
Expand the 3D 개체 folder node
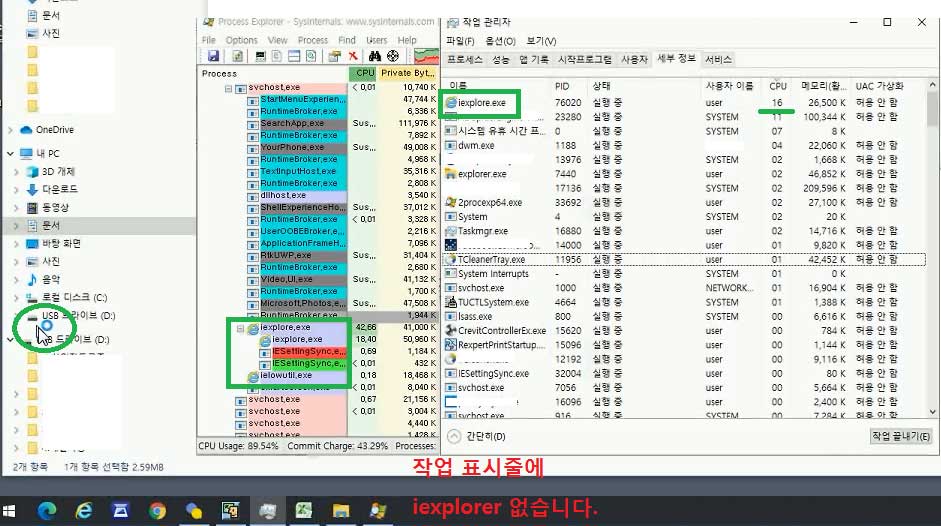[16, 172]
